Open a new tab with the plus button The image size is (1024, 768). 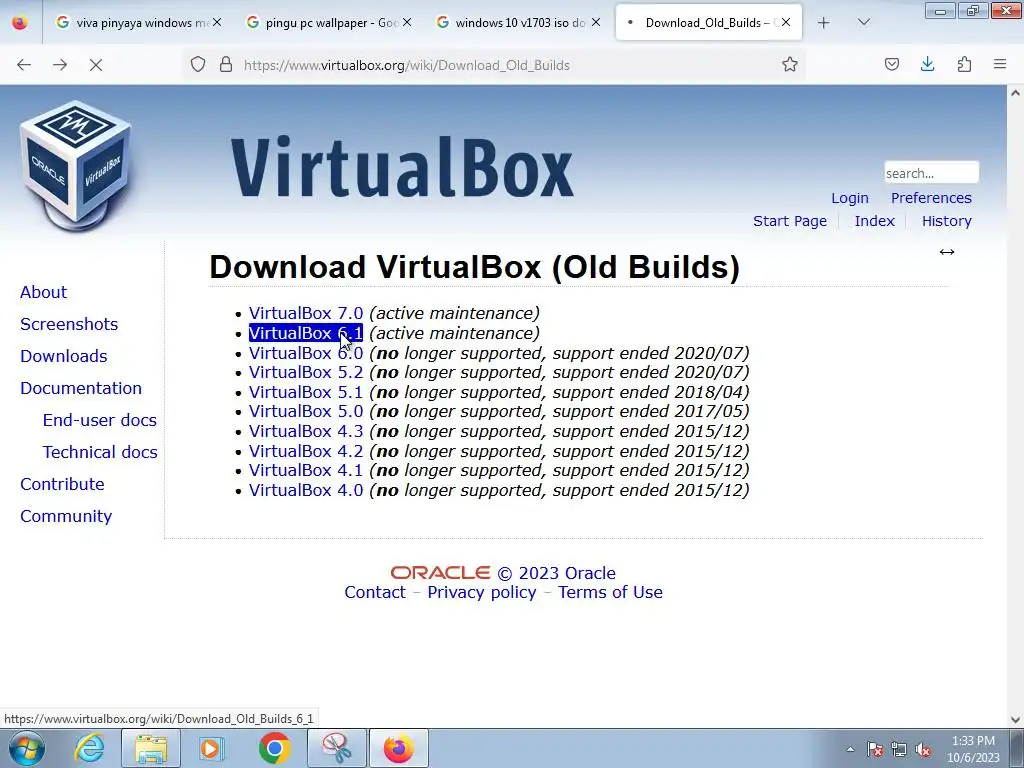pyautogui.click(x=824, y=23)
